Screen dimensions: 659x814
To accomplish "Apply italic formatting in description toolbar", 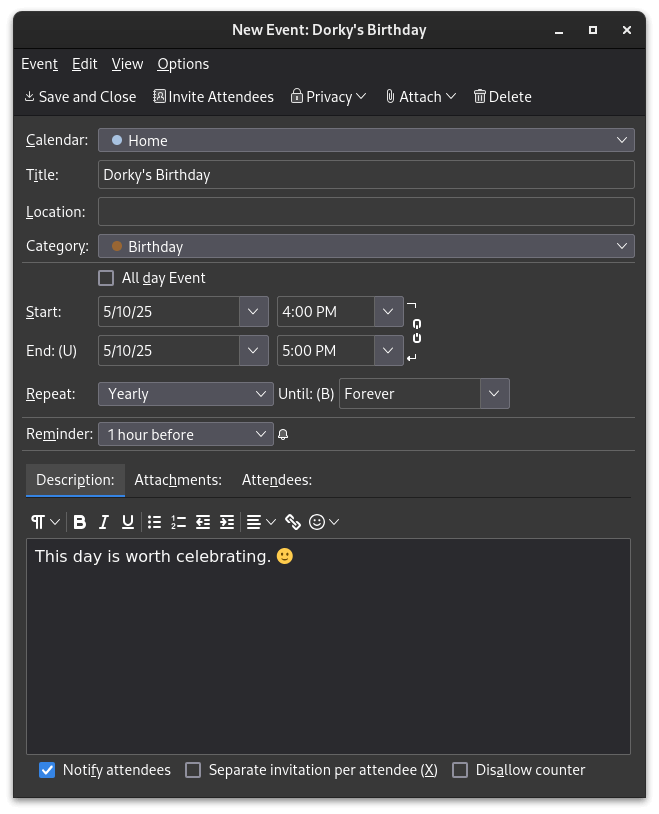I will click(104, 522).
